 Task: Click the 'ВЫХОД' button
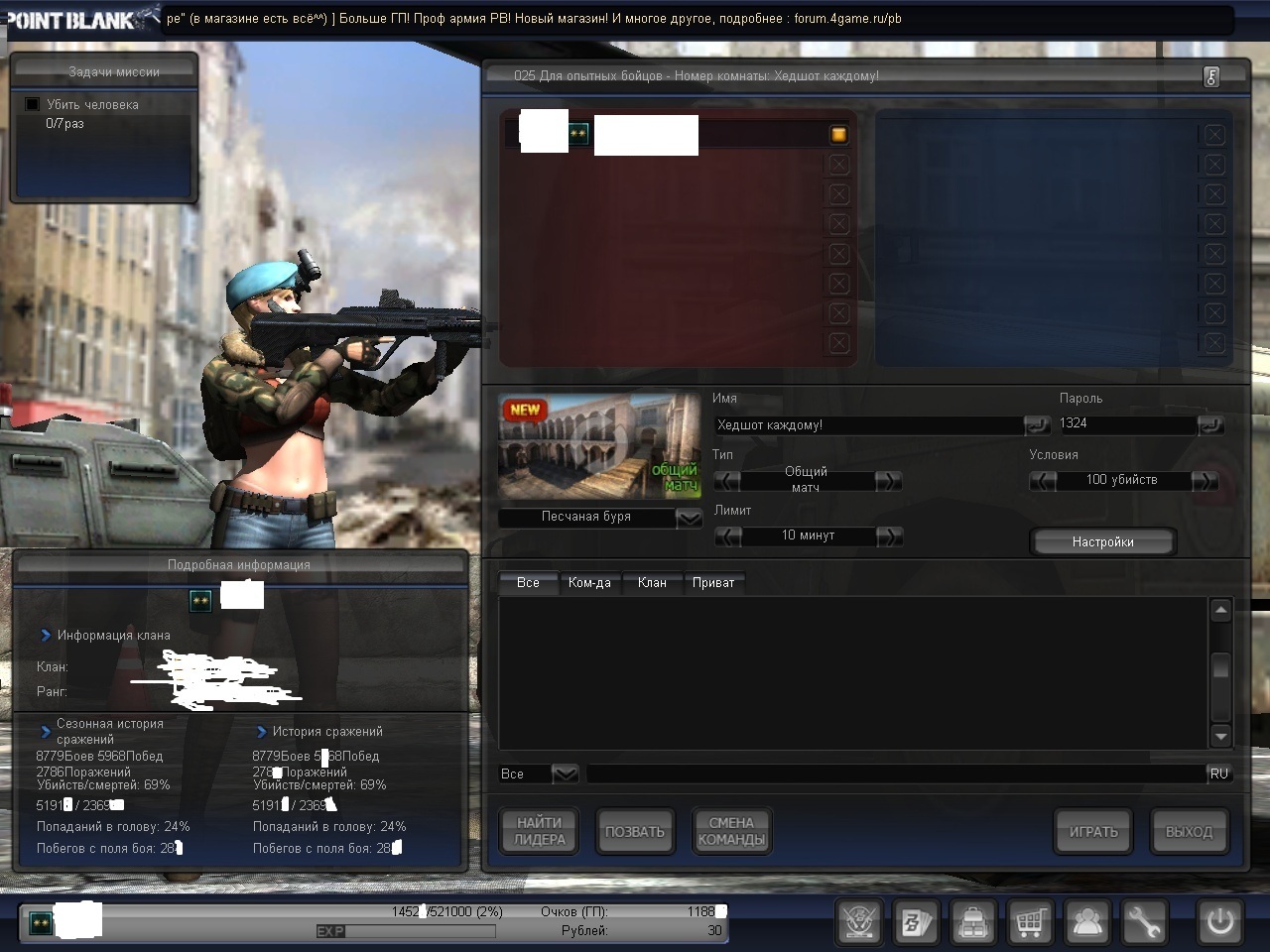pyautogui.click(x=1189, y=831)
